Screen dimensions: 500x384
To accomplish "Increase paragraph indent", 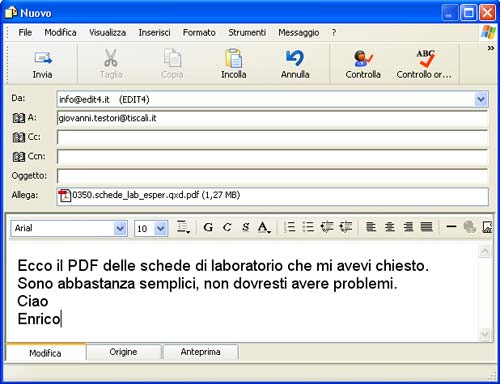I will [346, 227].
